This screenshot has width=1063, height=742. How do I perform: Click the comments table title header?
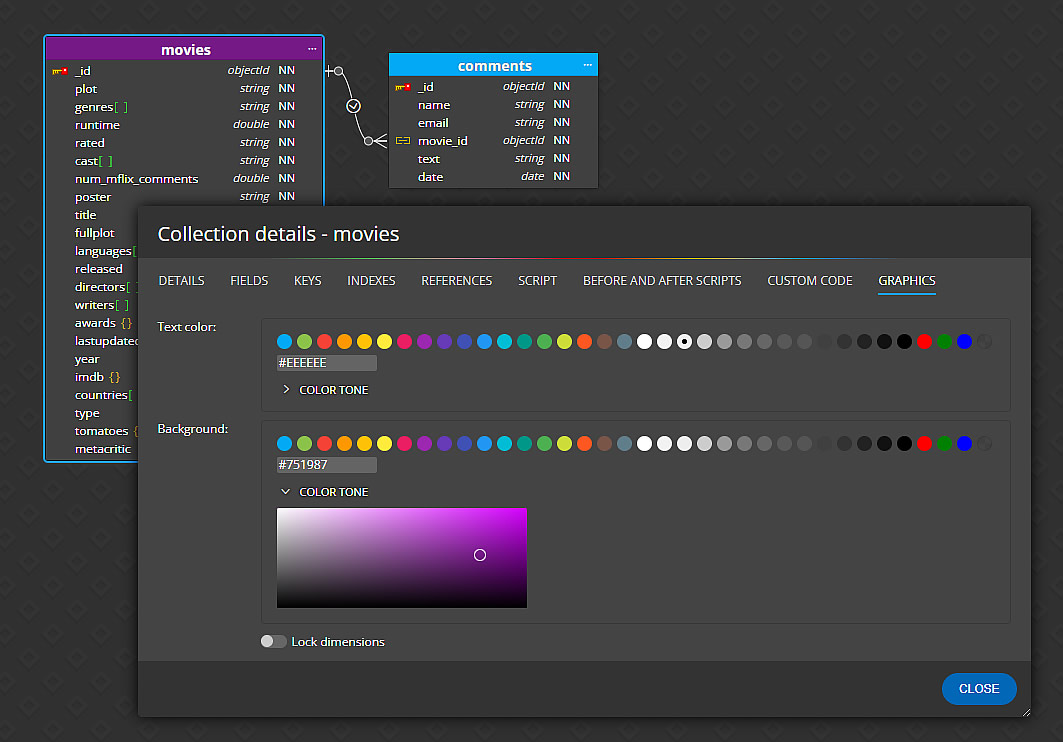pos(493,66)
